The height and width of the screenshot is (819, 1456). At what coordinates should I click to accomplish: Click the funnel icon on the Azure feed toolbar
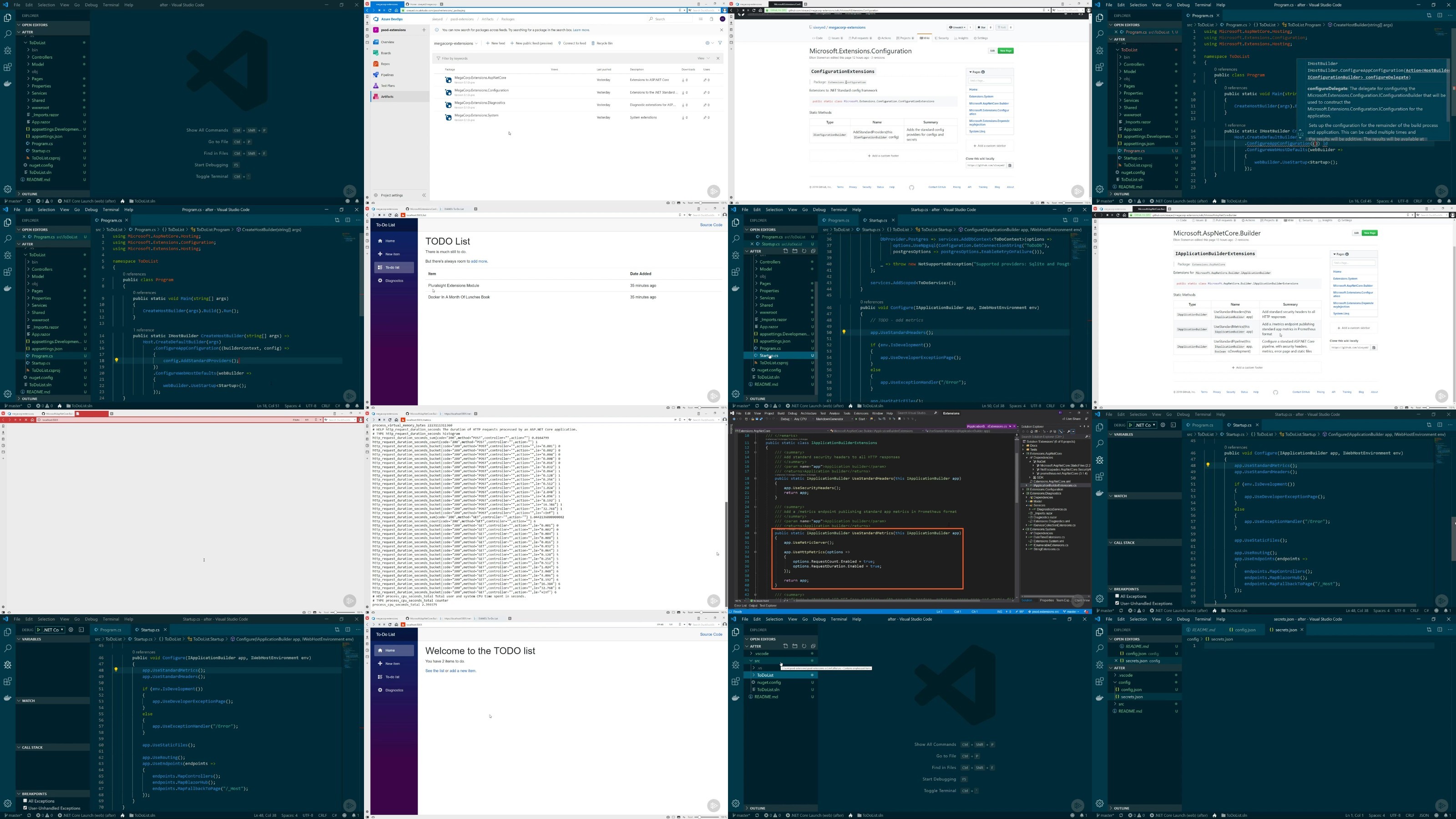719,43
